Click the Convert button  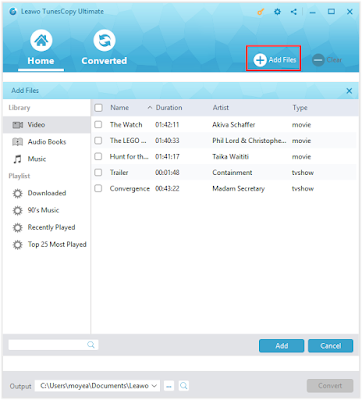coord(330,386)
